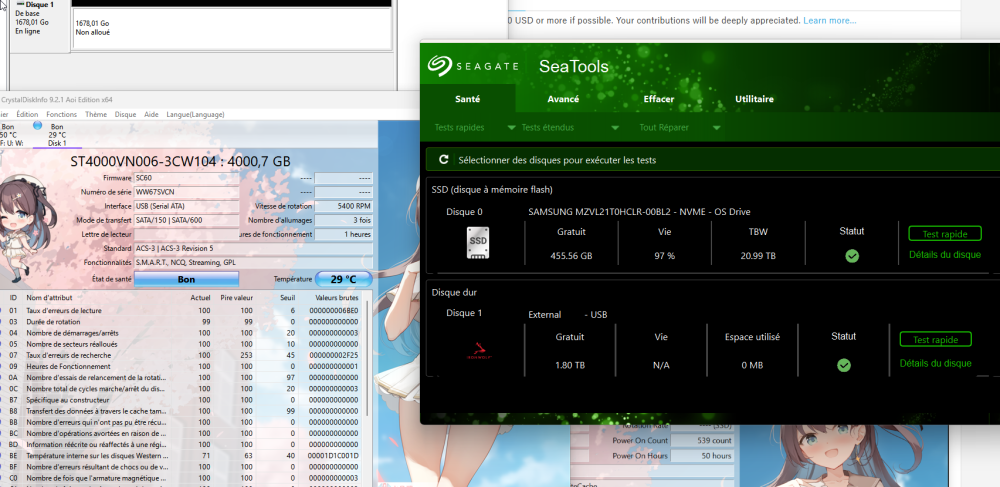Open Détails du disque for external USB drive
Viewport: 1000px width, 487px height.
(935, 363)
